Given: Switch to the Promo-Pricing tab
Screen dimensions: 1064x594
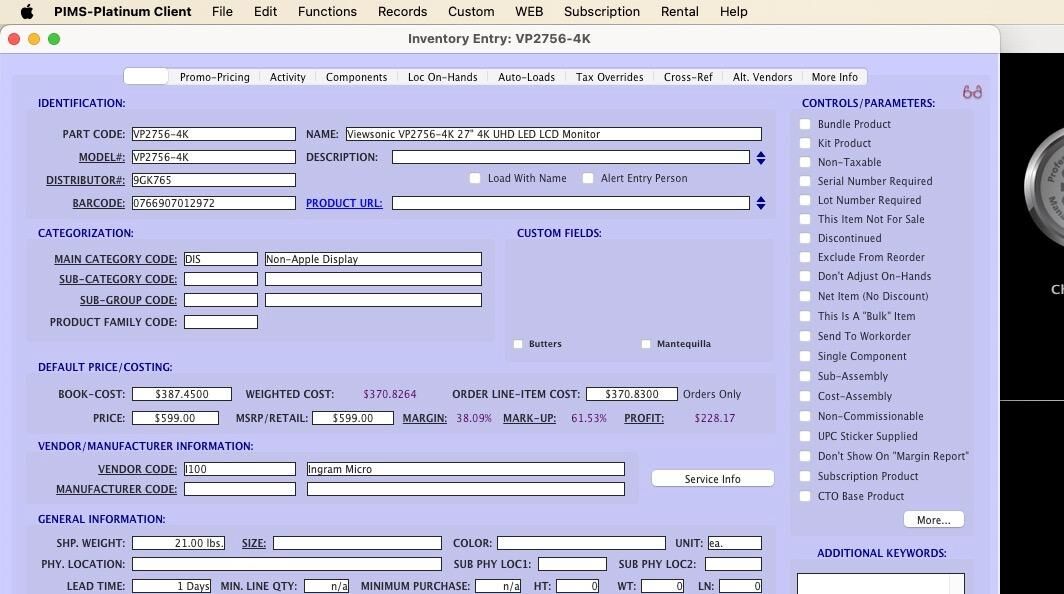Looking at the screenshot, I should [x=214, y=77].
